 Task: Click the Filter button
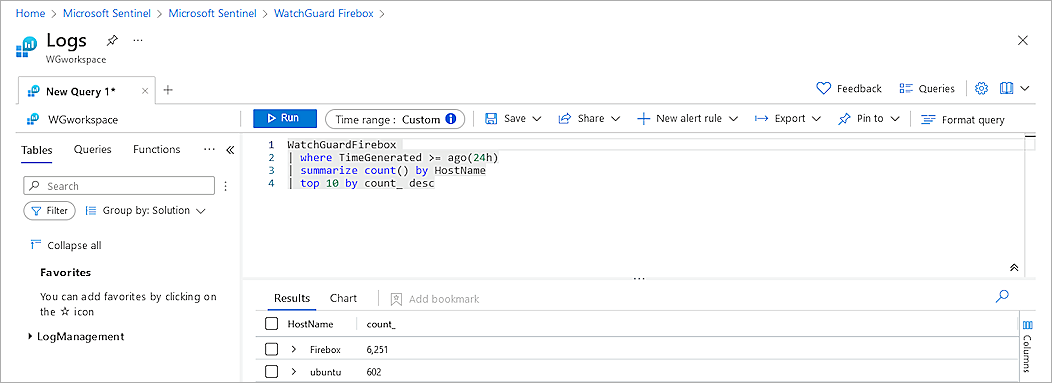tap(50, 211)
